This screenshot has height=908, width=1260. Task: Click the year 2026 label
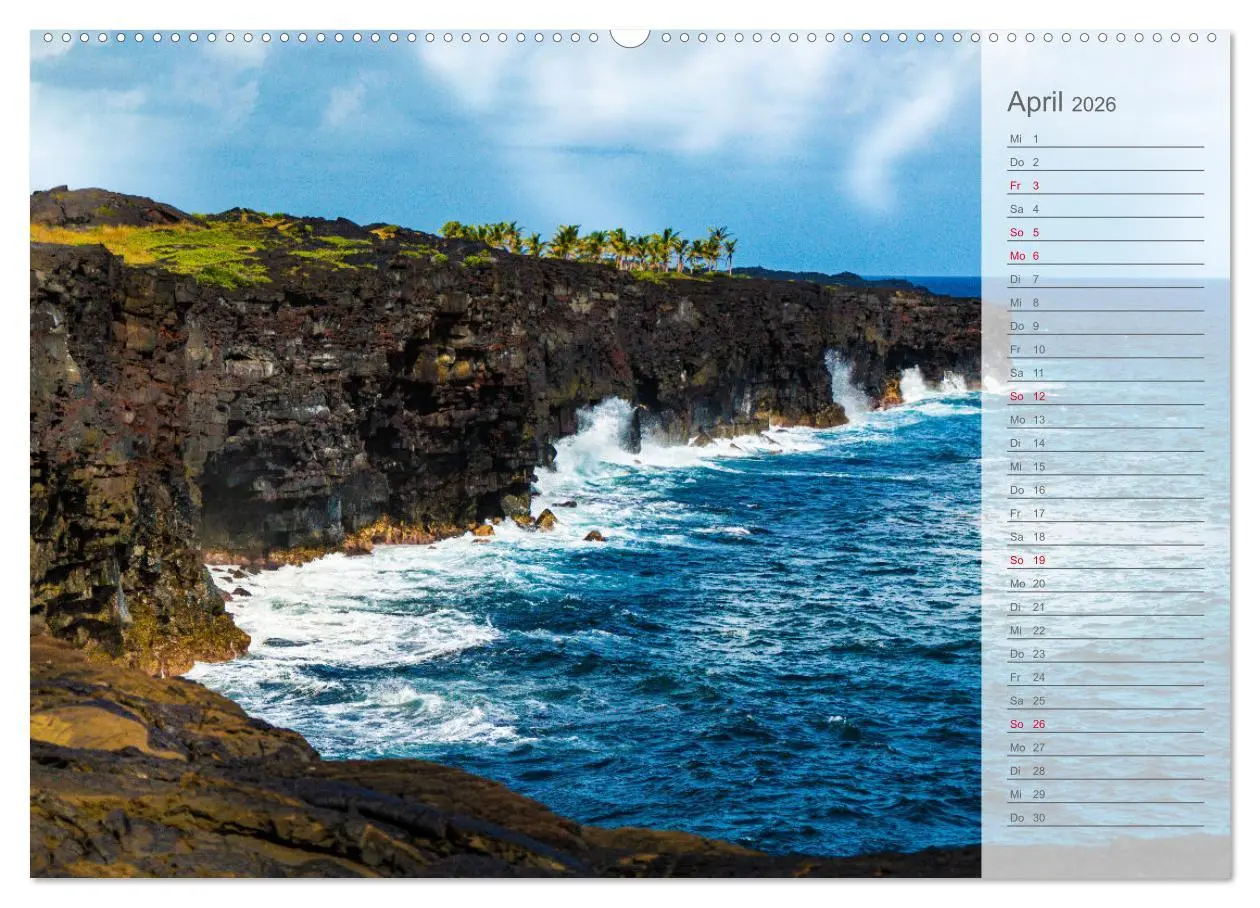1094,105
